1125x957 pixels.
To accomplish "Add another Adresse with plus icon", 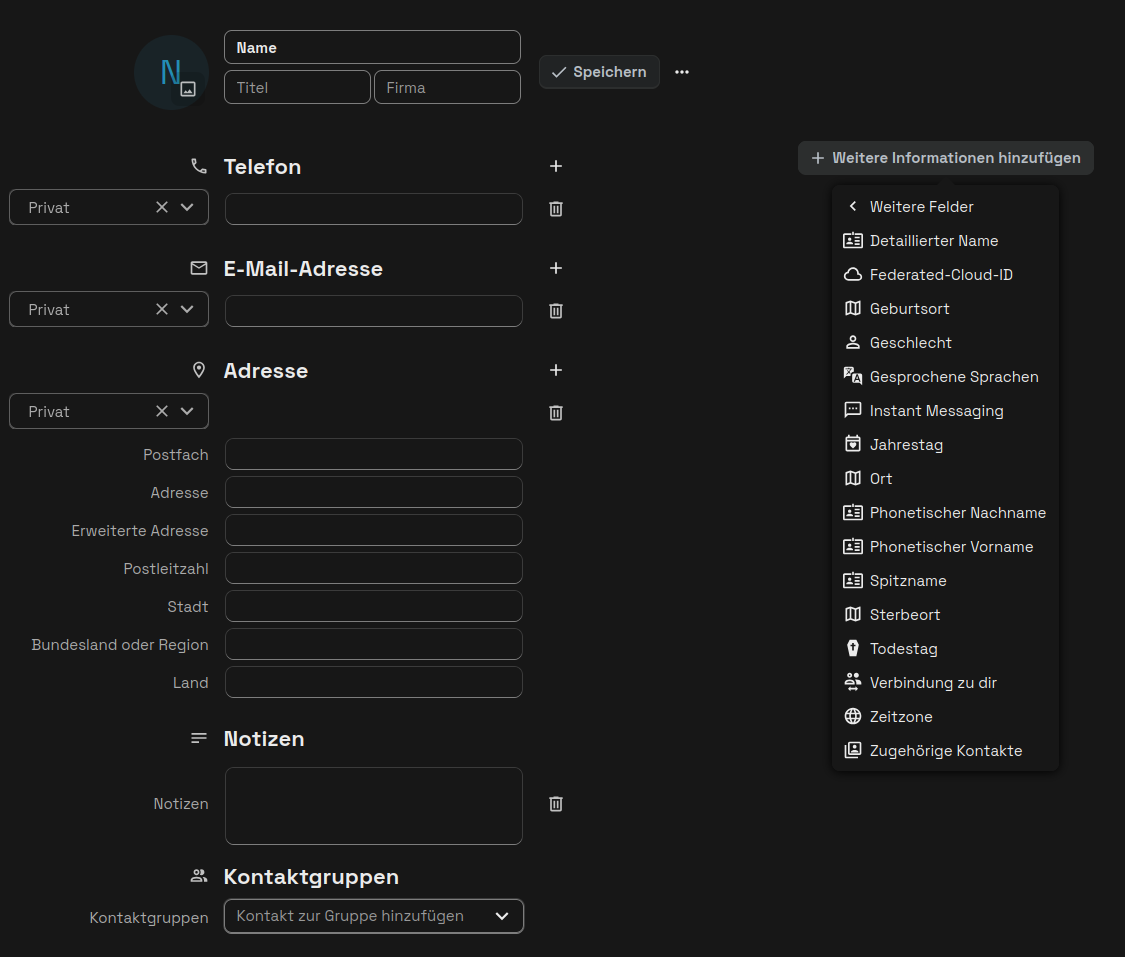I will (x=556, y=370).
